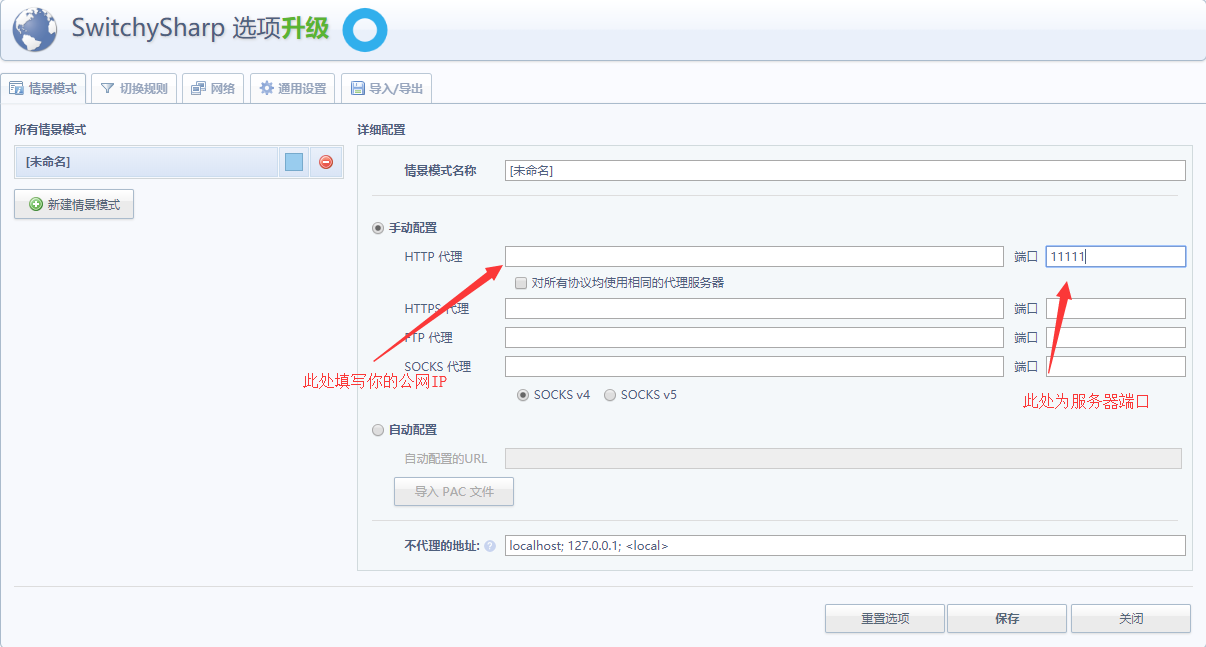Choose SOCKS v4 option
This screenshot has width=1206, height=647.
click(x=523, y=395)
